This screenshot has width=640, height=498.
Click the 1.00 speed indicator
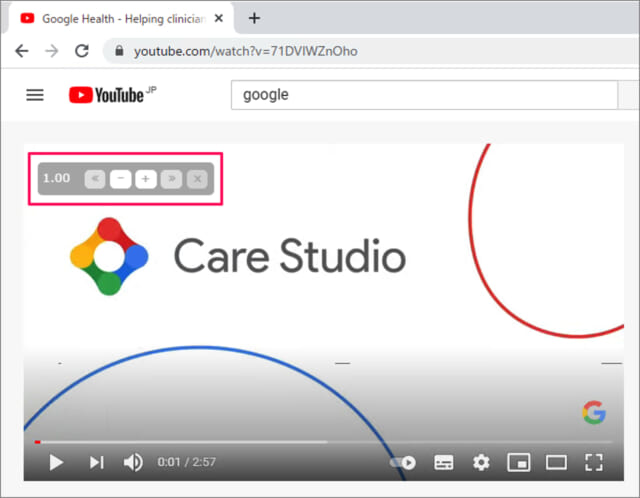[57, 178]
